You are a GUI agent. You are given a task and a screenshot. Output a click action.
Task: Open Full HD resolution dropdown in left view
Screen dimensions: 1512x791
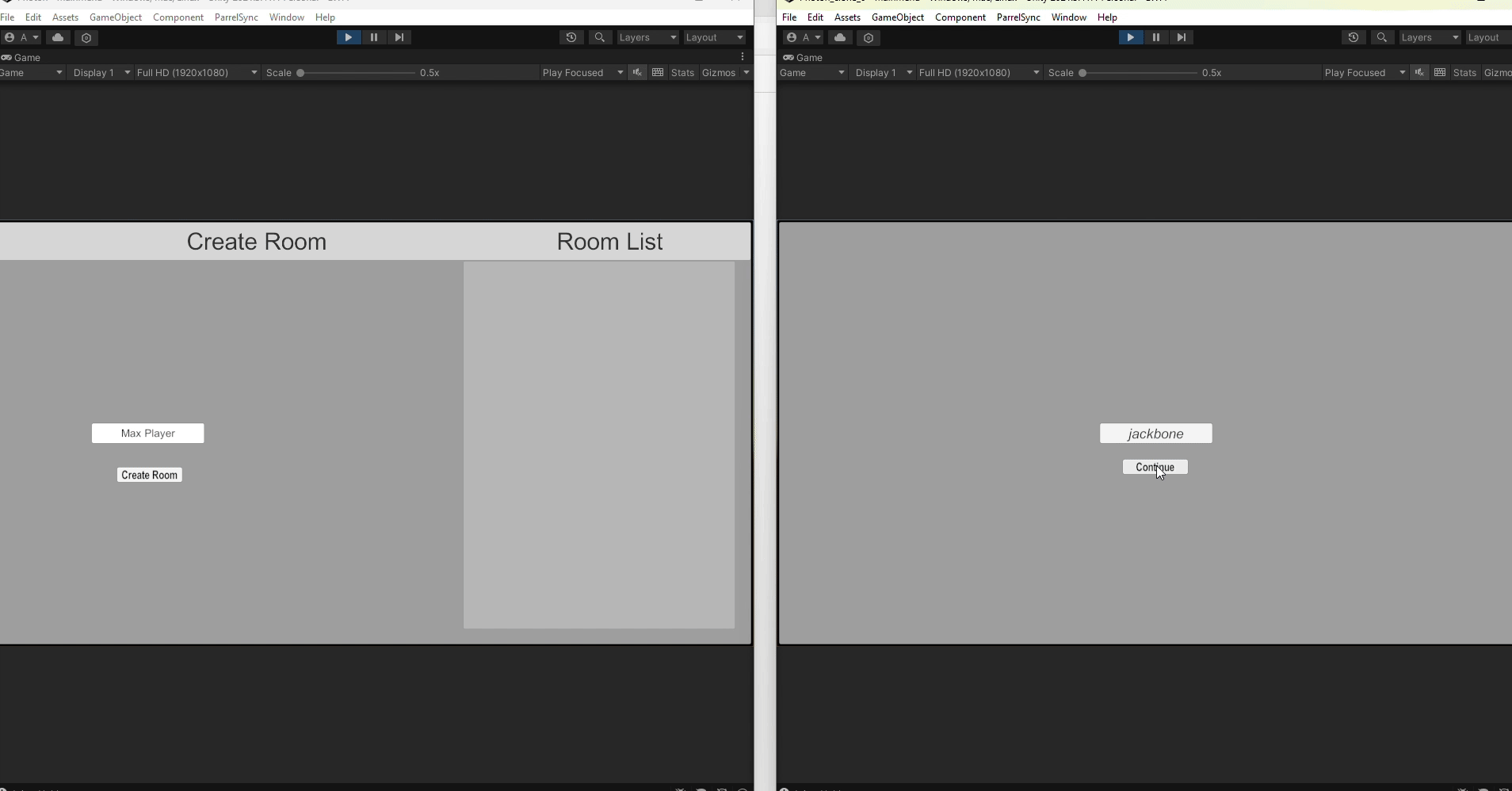pyautogui.click(x=197, y=72)
